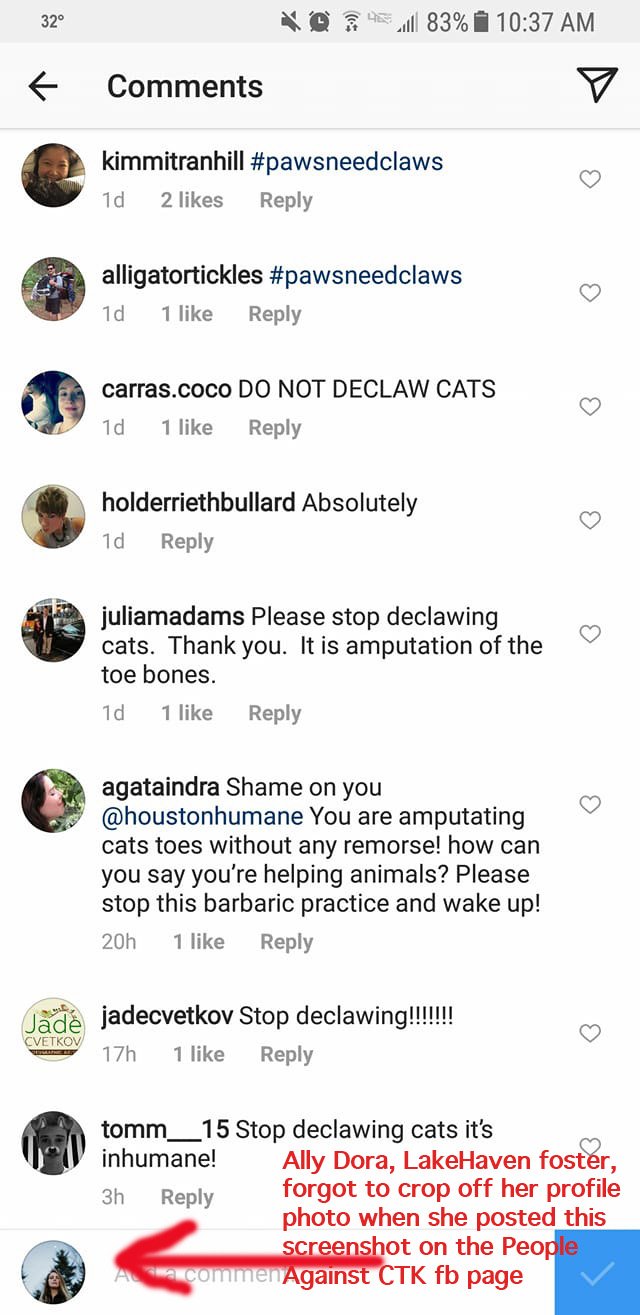
Task: Like kimmitranhill's comment with the heart
Action: point(590,179)
